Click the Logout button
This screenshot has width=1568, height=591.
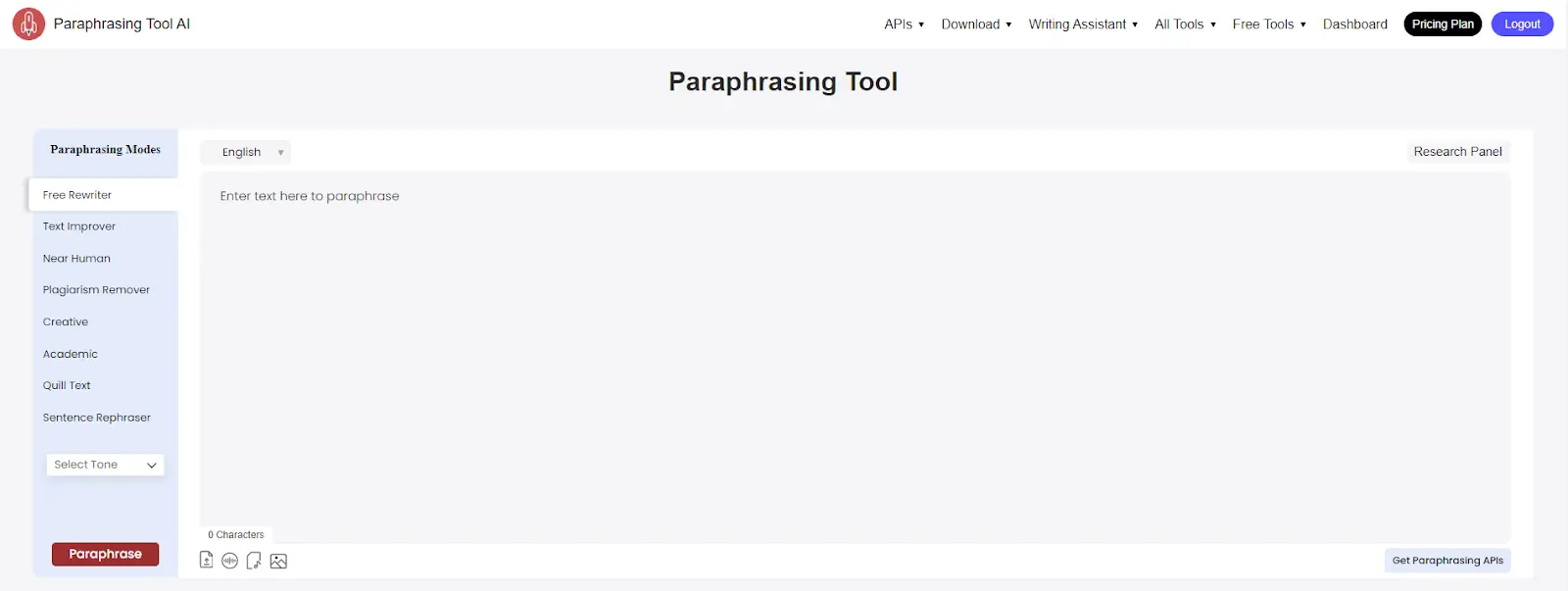1522,24
